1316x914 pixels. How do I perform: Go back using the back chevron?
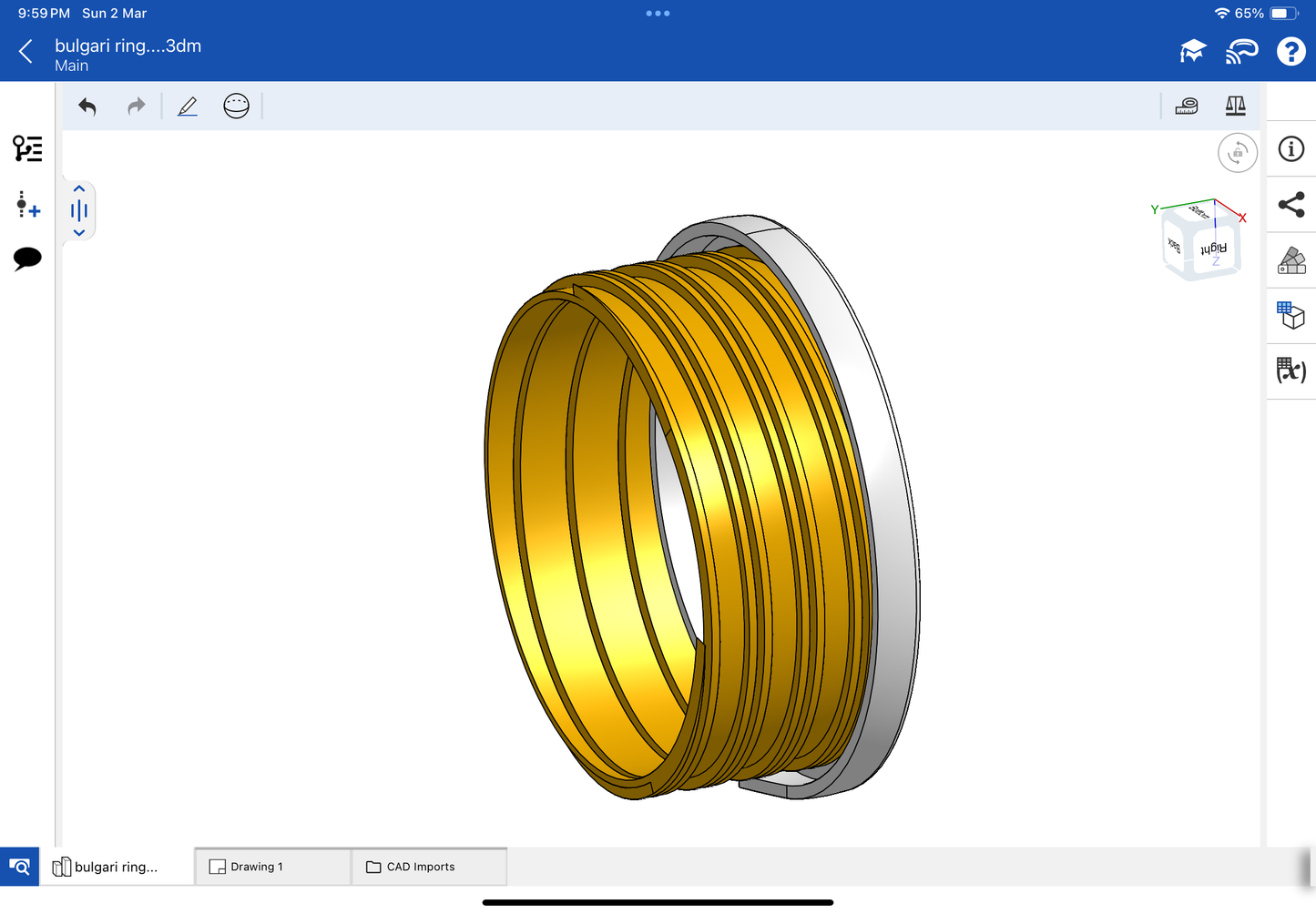26,52
